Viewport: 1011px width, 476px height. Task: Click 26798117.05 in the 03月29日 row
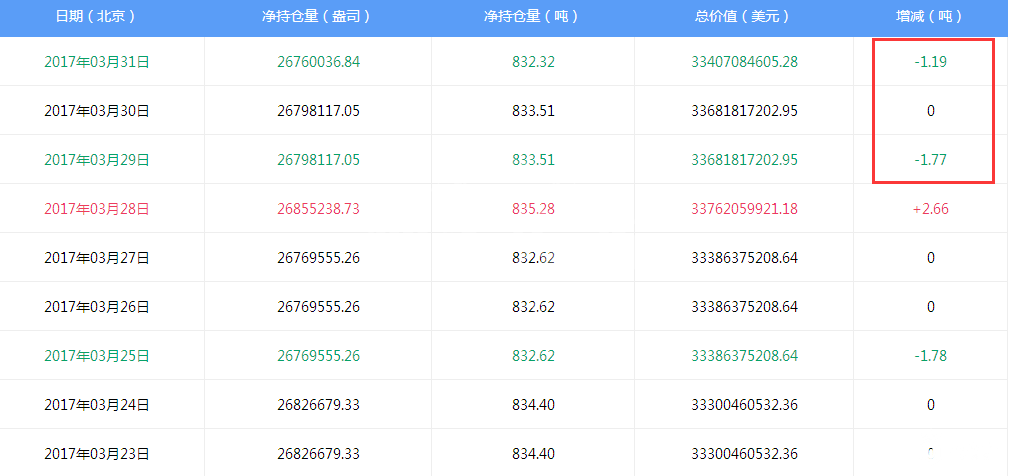[319, 160]
